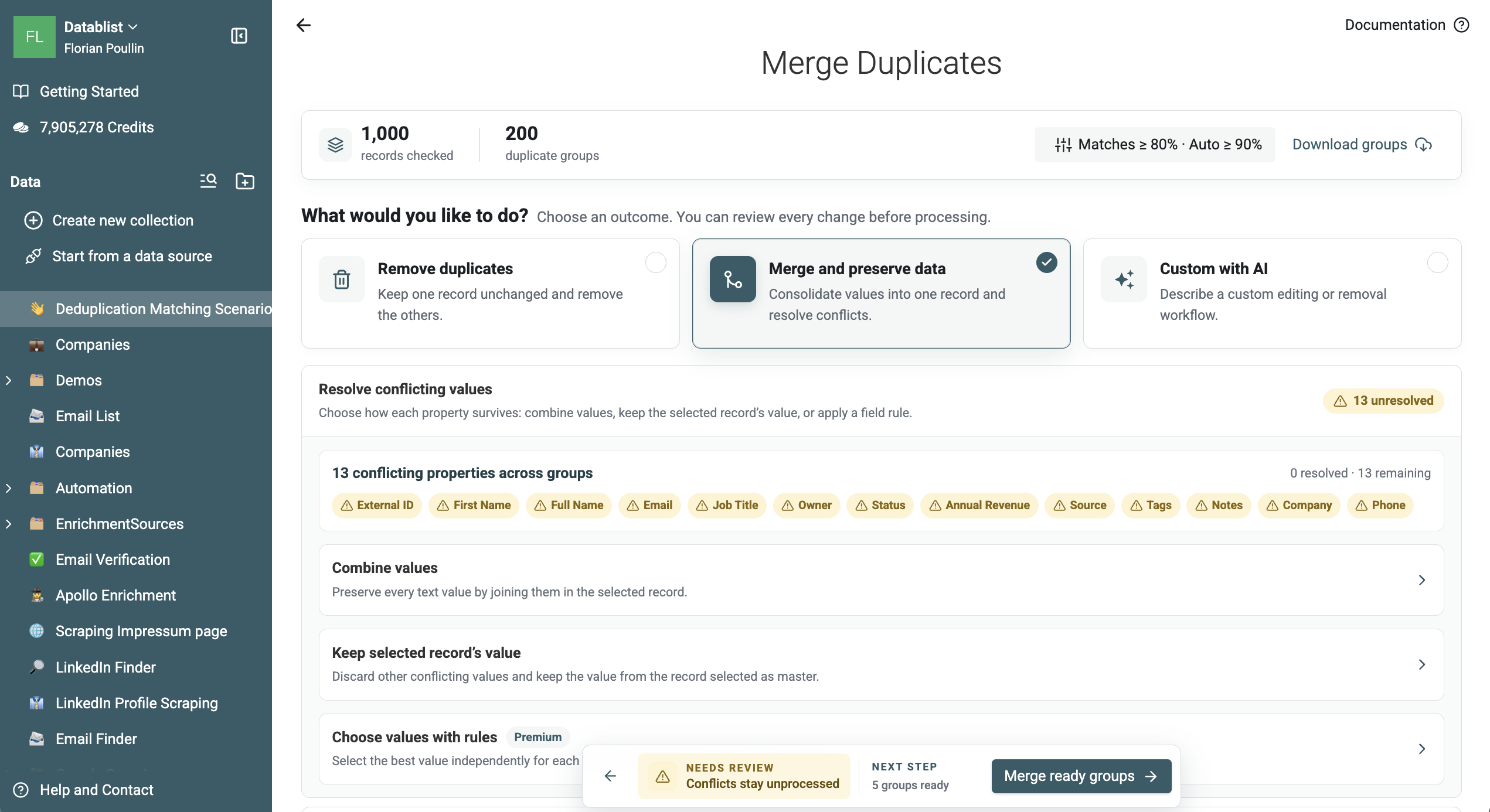Open Getting Started in sidebar
The image size is (1490, 812).
point(89,91)
